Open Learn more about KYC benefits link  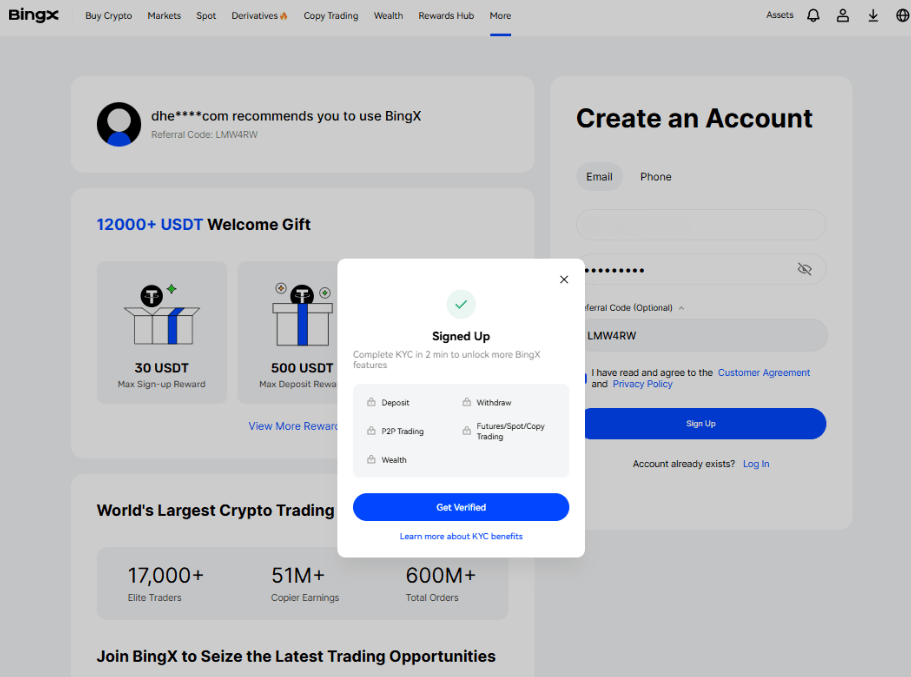(x=461, y=536)
